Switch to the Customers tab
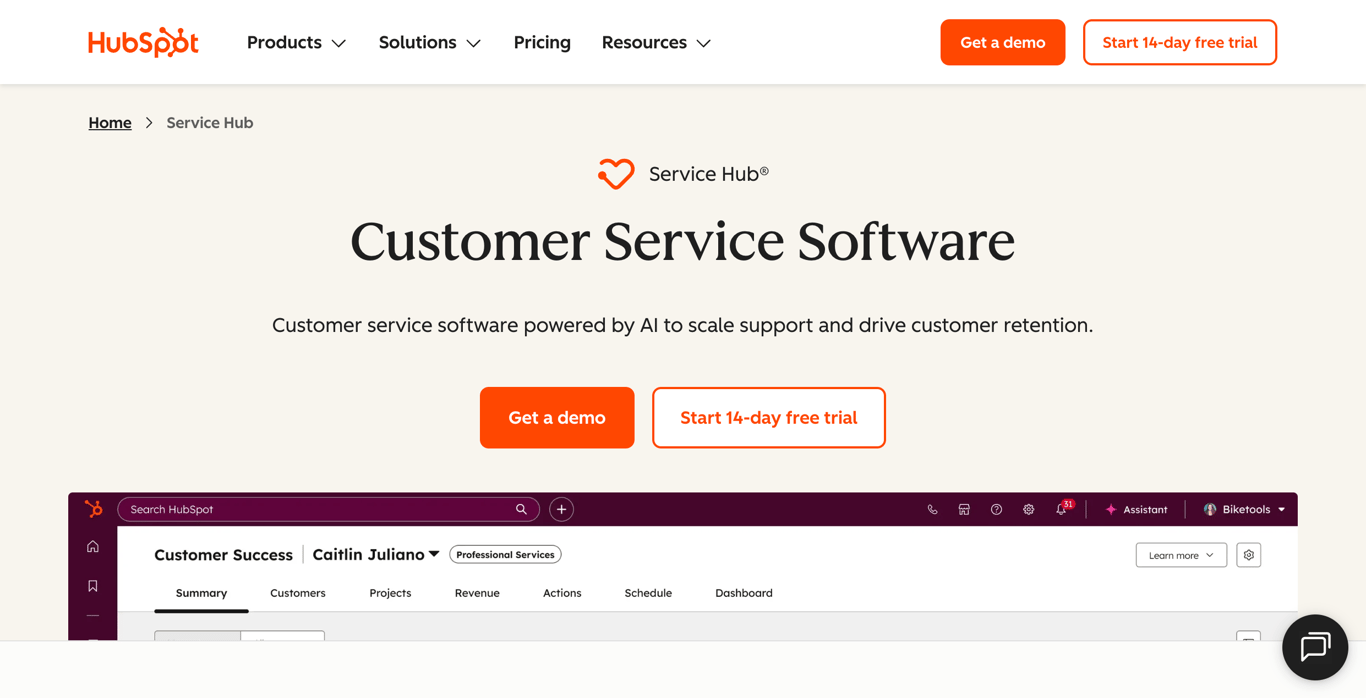1366x698 pixels. tap(298, 593)
